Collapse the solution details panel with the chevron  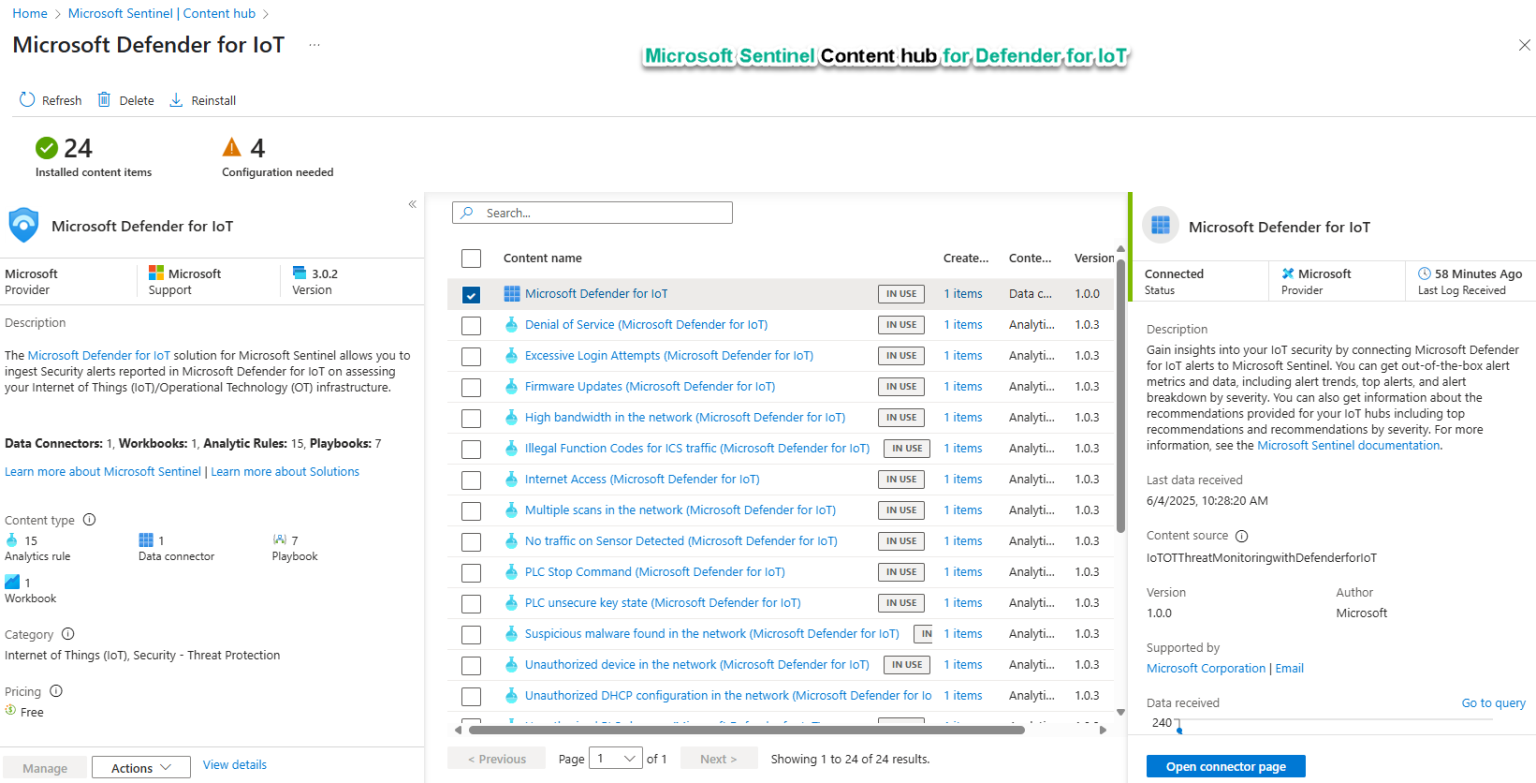coord(411,203)
